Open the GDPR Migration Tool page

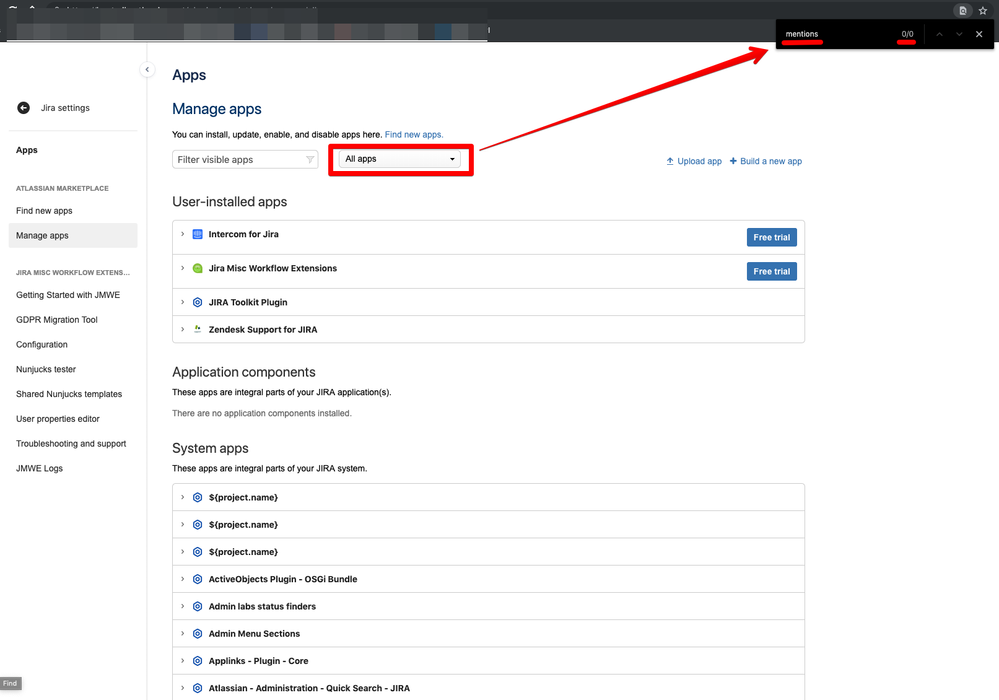tap(57, 320)
